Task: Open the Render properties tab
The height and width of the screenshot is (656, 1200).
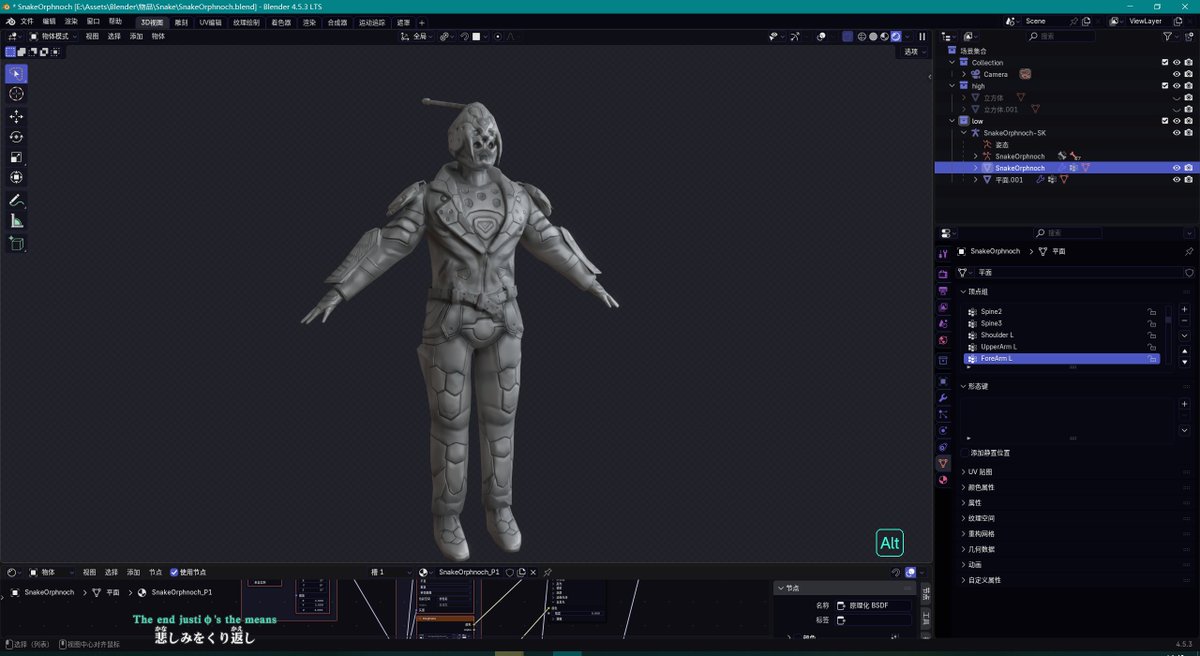Action: pyautogui.click(x=943, y=274)
